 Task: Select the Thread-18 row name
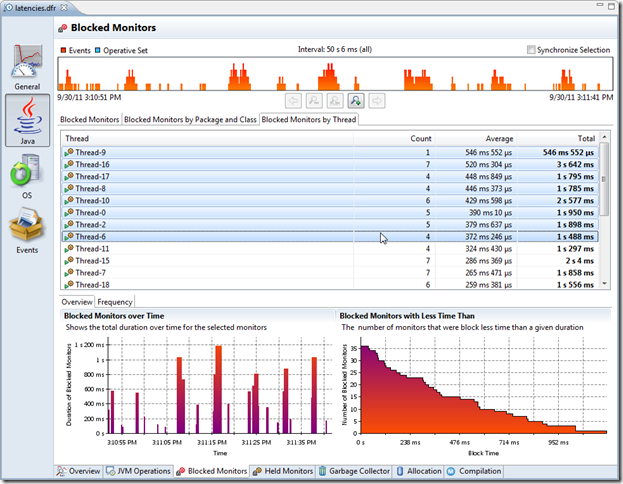click(x=92, y=285)
